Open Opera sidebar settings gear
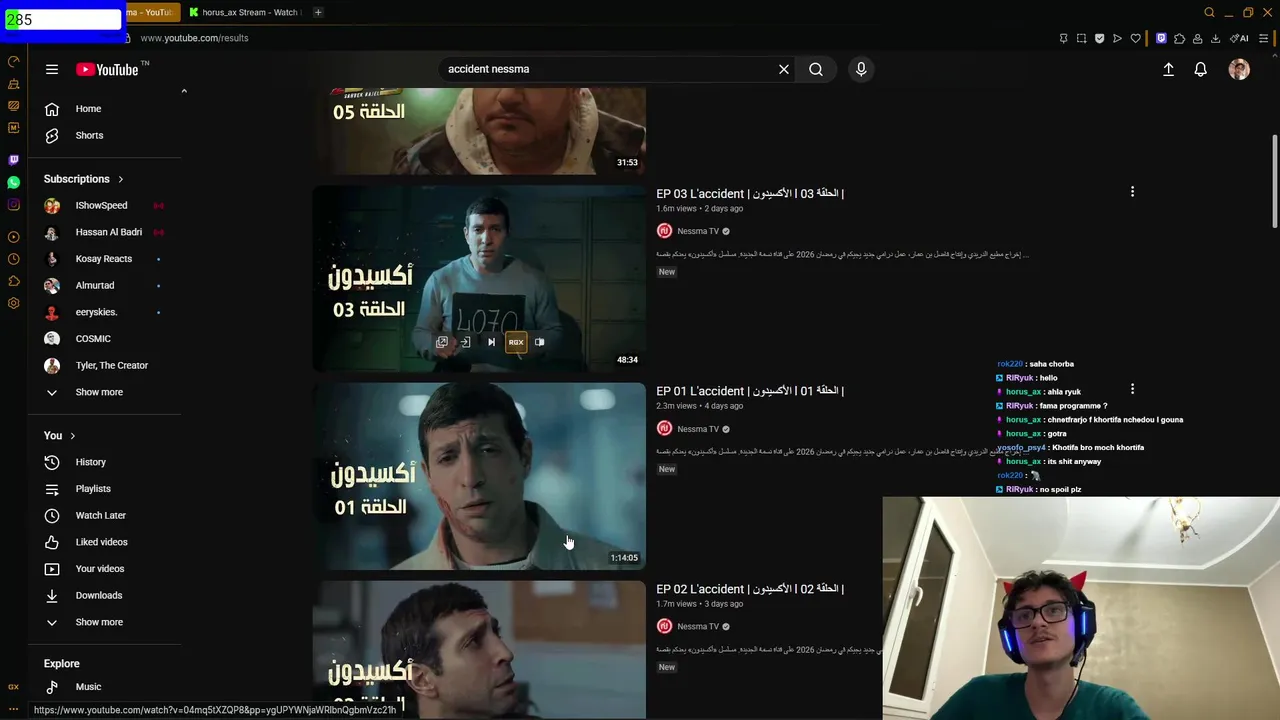1280x720 pixels. 13,303
